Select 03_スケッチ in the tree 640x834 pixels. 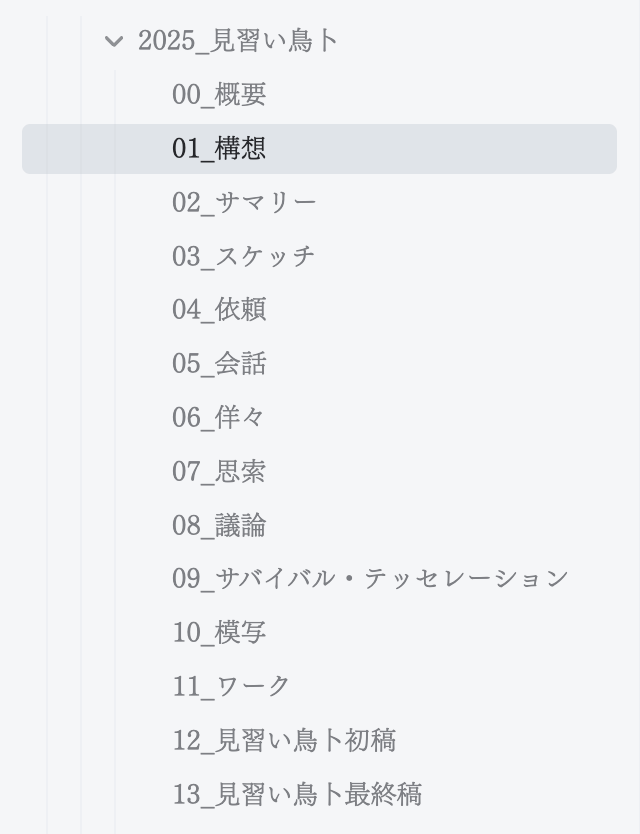pos(242,256)
